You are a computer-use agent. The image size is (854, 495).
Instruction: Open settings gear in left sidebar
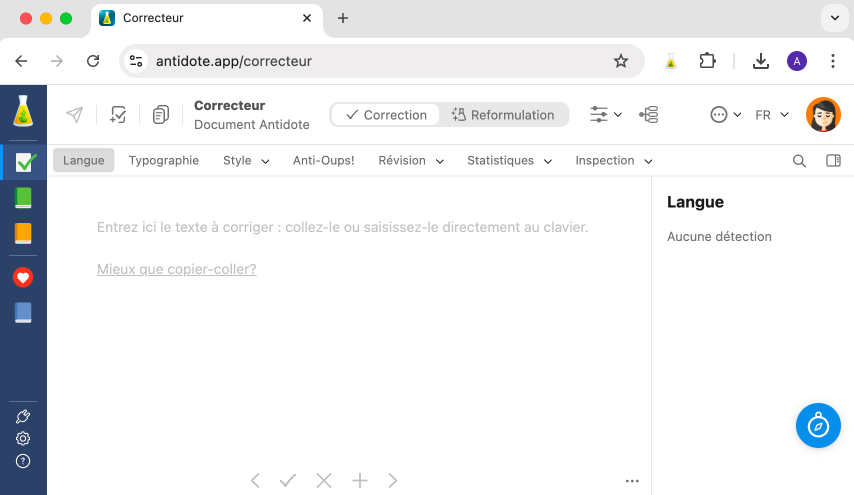pos(23,438)
